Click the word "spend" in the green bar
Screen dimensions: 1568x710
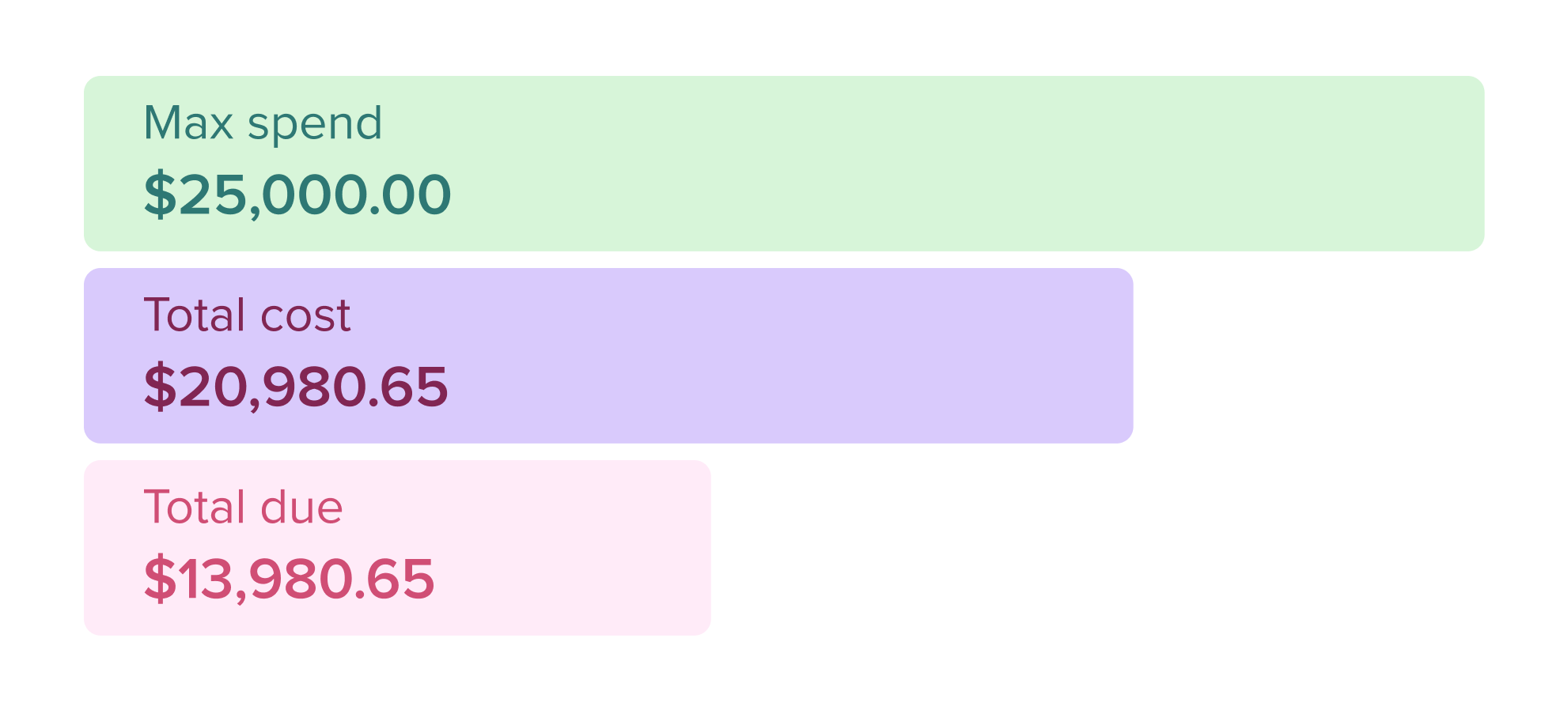(315, 125)
